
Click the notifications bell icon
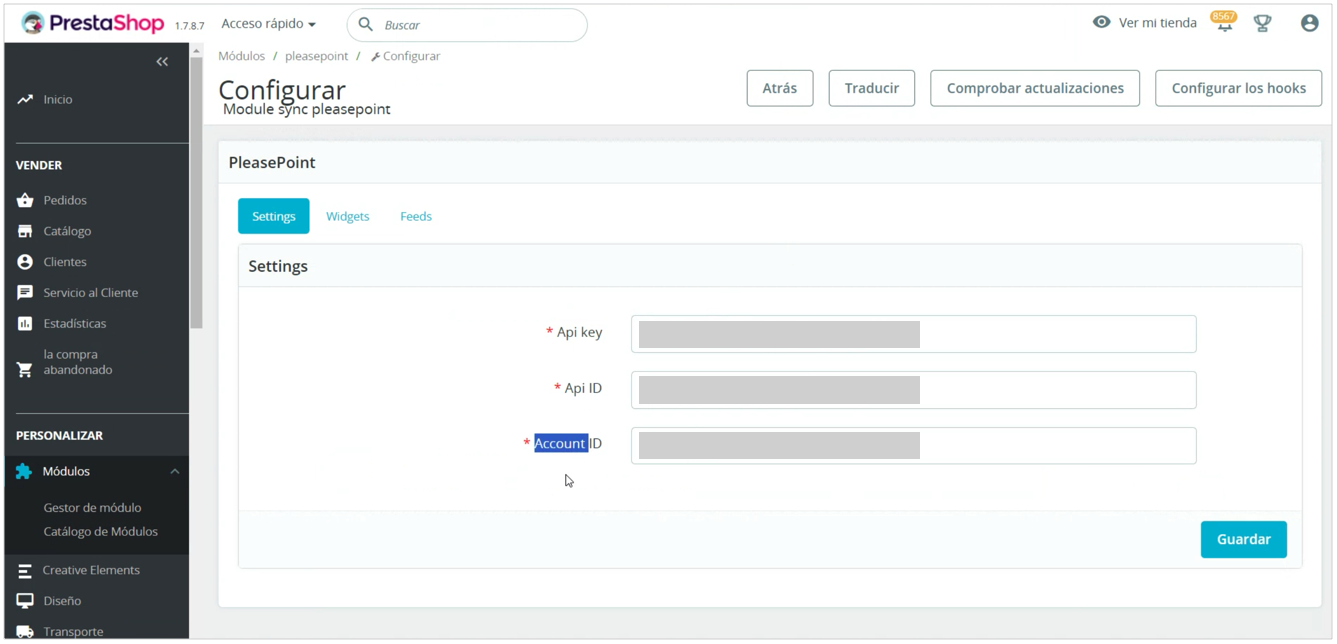[x=1224, y=24]
